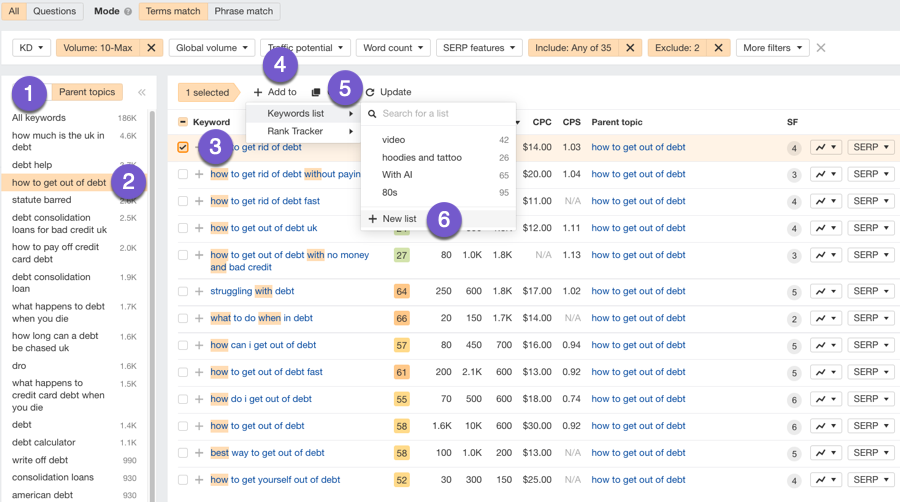Screen dimensions: 900x502
Task: Remove the Exclude: 2 filter
Action: [719, 48]
